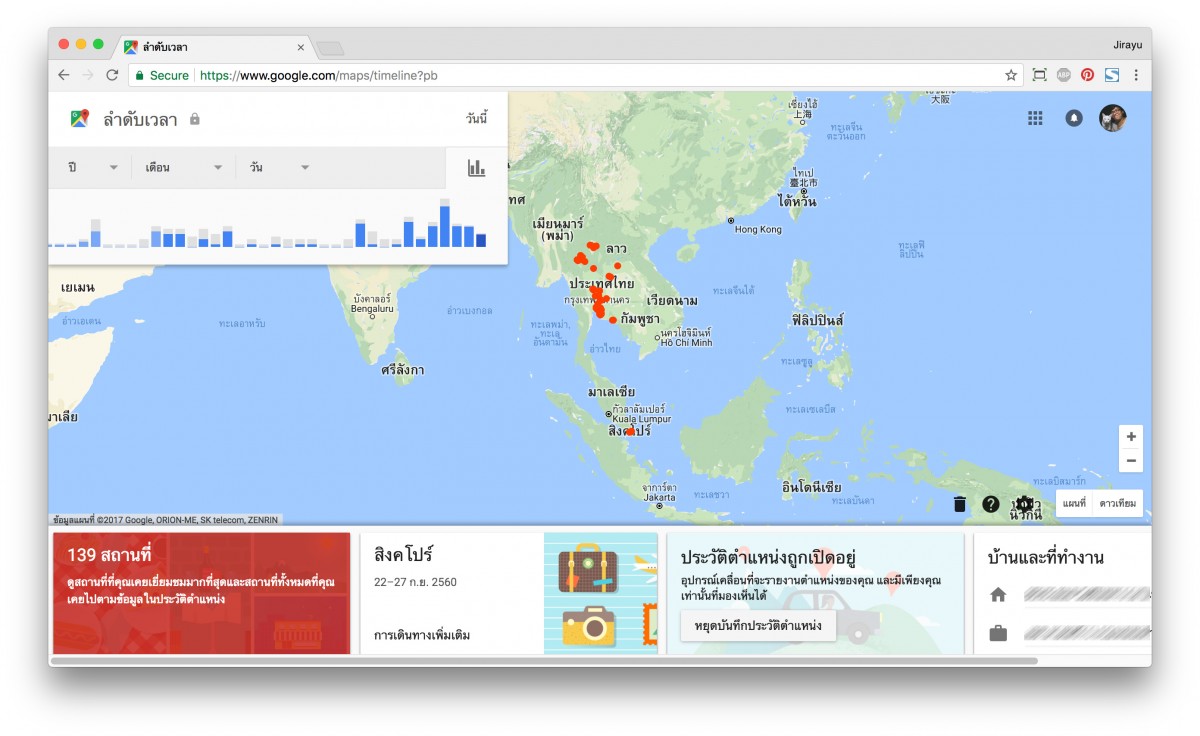The width and height of the screenshot is (1200, 736).
Task: Click the เวียดนาม country label
Action: point(672,300)
